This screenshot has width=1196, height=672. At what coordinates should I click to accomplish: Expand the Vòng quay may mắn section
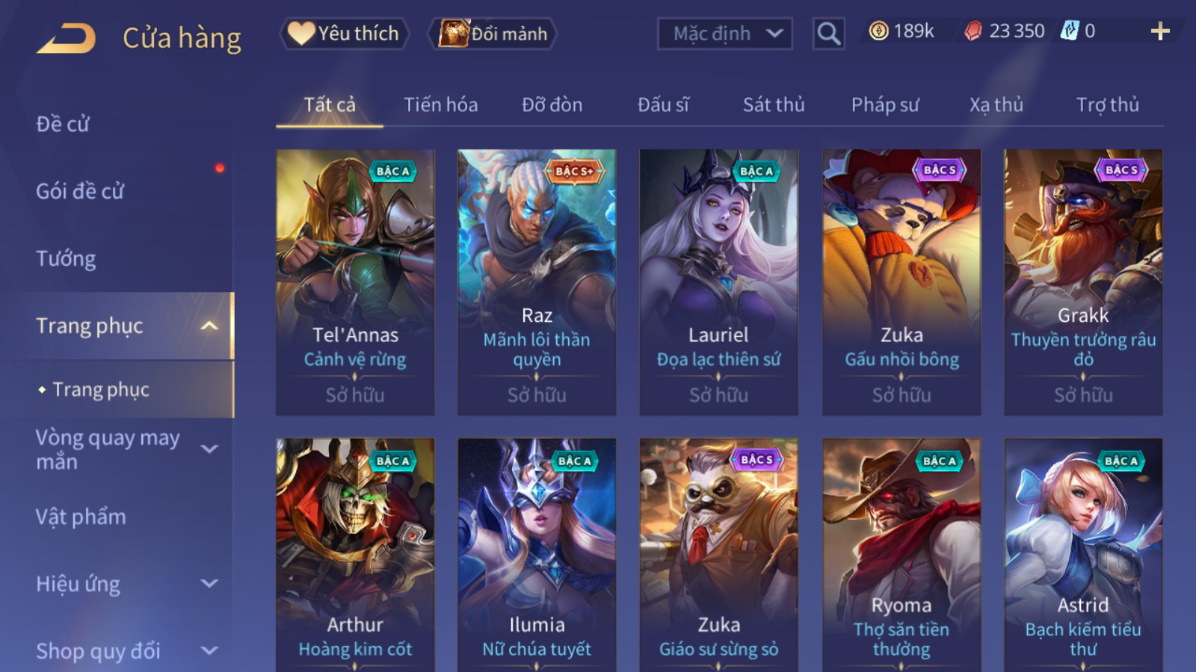[x=209, y=449]
